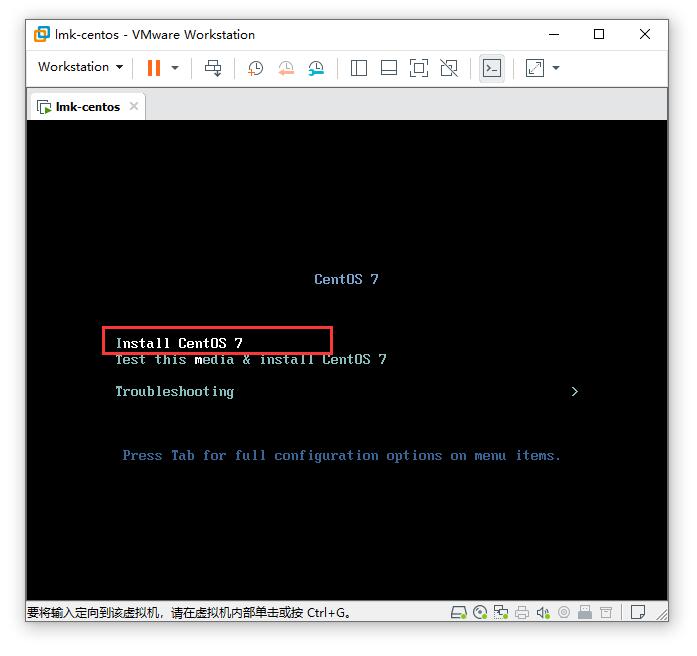Click the sound card status icon
Viewport: 697px width, 656px height.
[543, 613]
